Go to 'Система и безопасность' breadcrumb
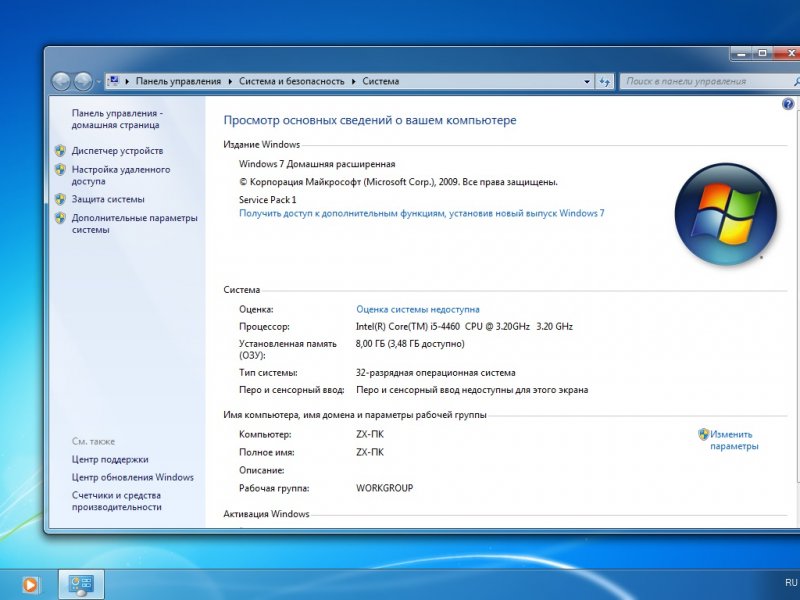This screenshot has height=600, width=800. [291, 81]
